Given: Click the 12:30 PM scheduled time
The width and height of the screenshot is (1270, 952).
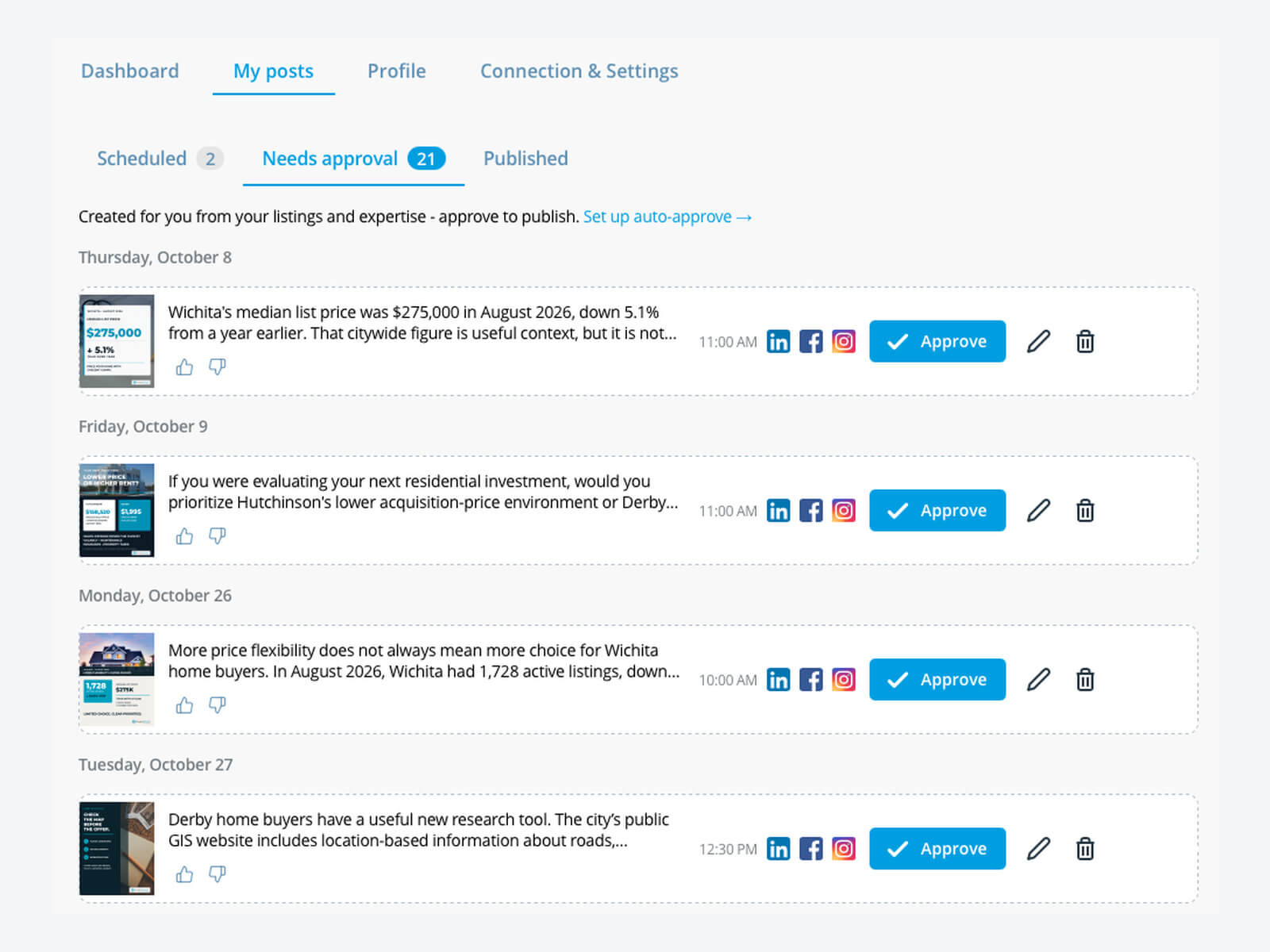Looking at the screenshot, I should 728,850.
